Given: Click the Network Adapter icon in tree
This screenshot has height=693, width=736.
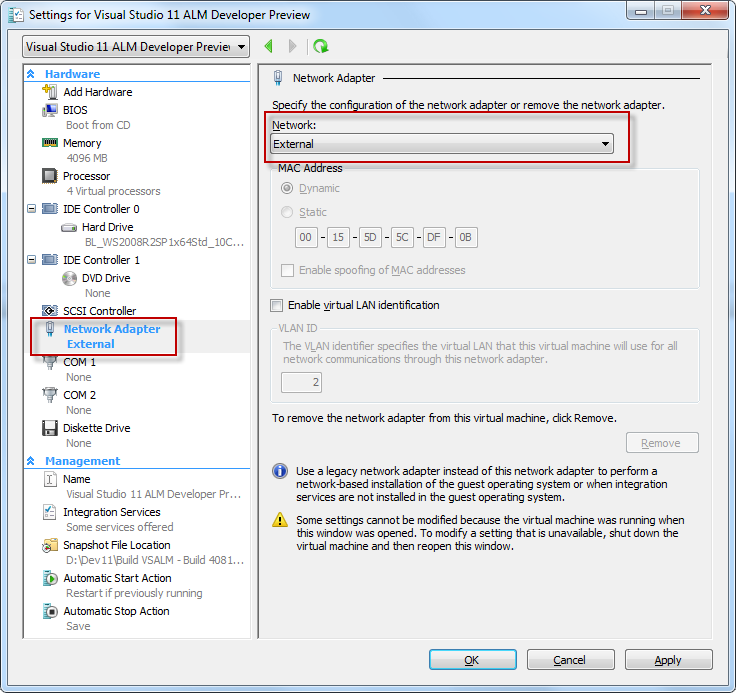Looking at the screenshot, I should click(x=50, y=329).
